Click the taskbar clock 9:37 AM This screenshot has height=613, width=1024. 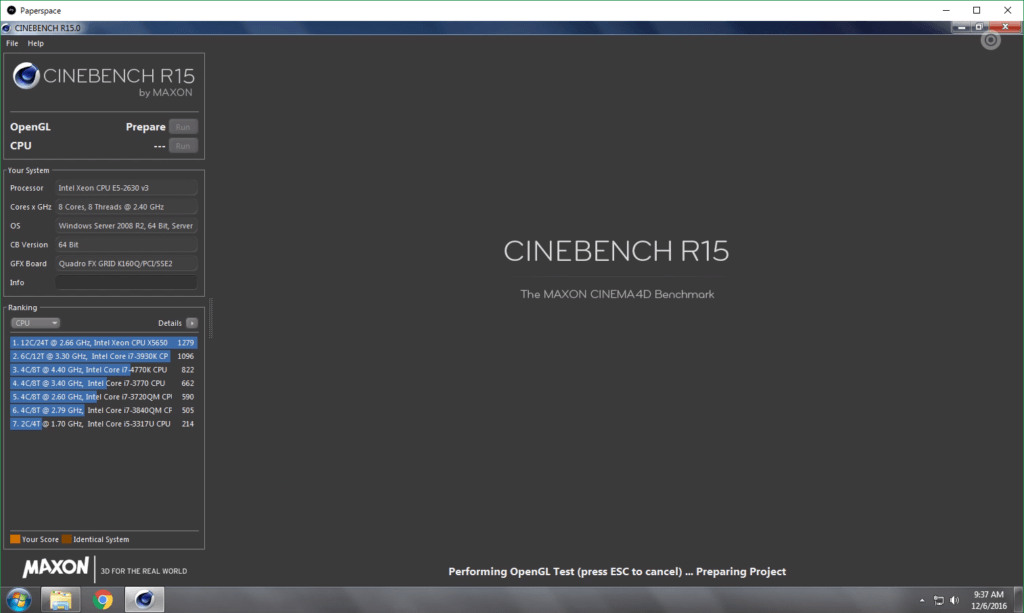[x=989, y=595]
